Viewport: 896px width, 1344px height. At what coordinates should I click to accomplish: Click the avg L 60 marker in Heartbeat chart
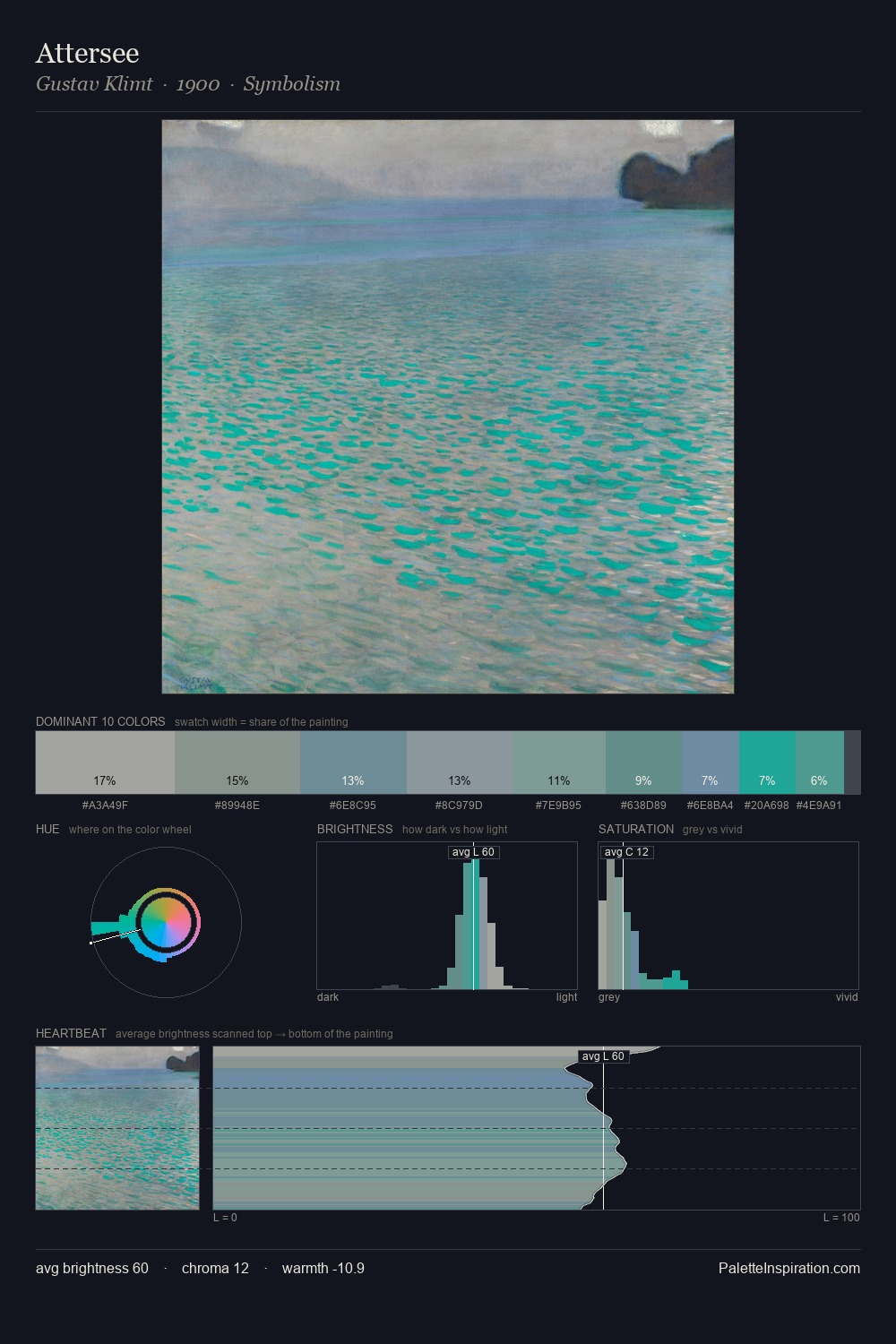tap(603, 1056)
